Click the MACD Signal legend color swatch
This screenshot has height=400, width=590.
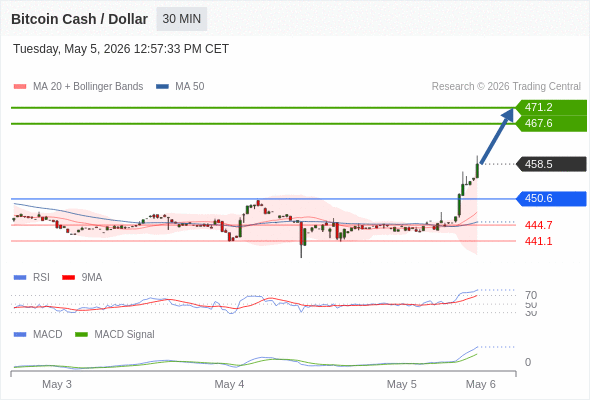coord(81,335)
